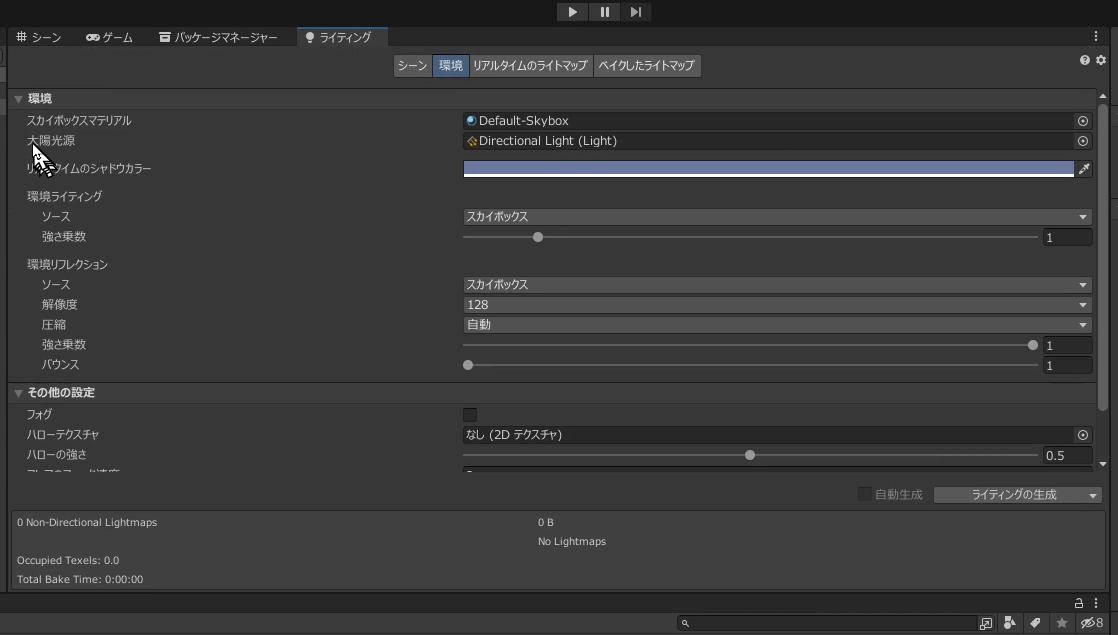1118x635 pixels.
Task: Advance one frame with the Step button
Action: point(636,12)
